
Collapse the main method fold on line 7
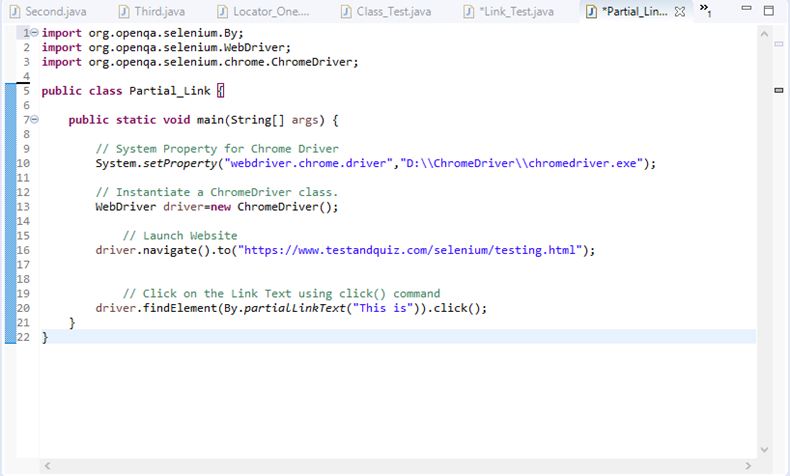(x=34, y=120)
